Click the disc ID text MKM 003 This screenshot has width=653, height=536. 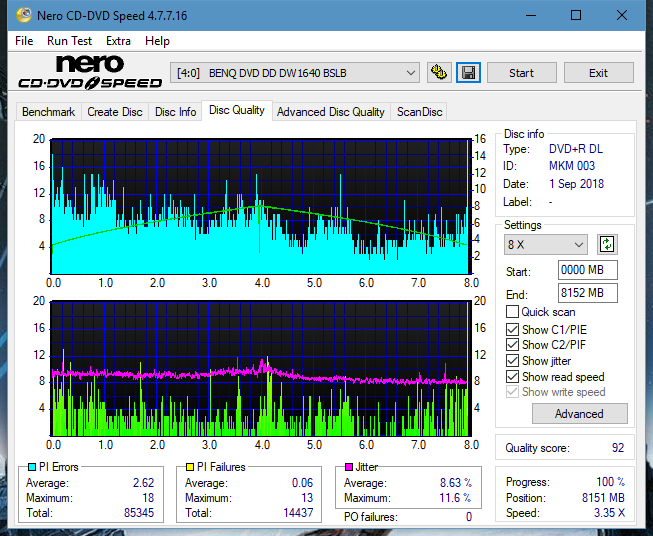(x=572, y=166)
